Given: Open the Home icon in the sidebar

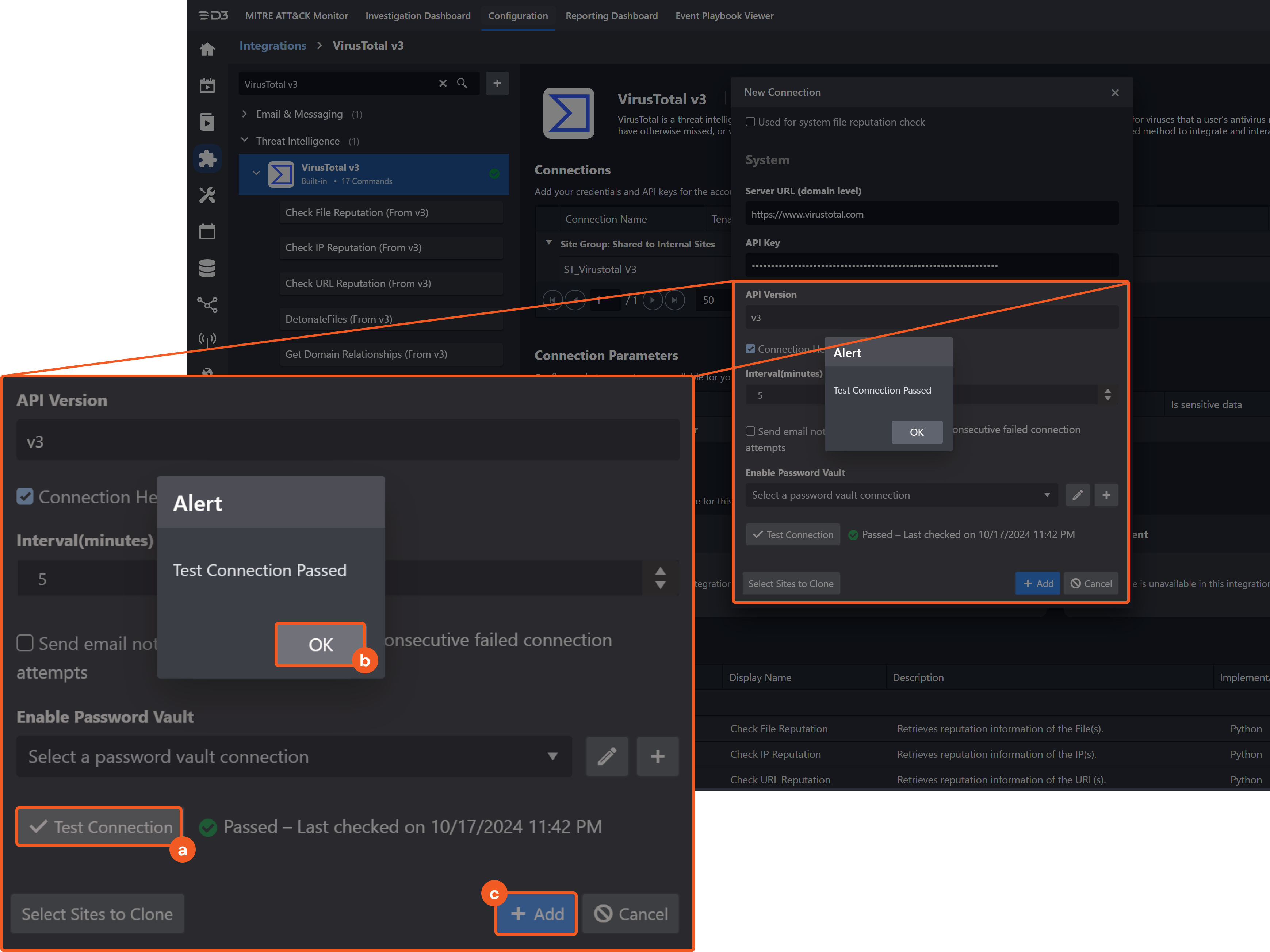Looking at the screenshot, I should pos(207,49).
